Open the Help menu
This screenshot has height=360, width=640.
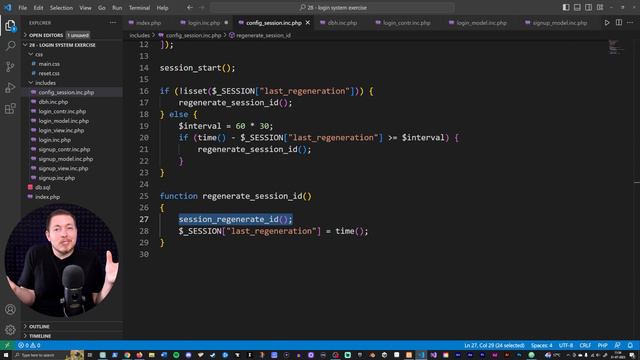[162, 8]
